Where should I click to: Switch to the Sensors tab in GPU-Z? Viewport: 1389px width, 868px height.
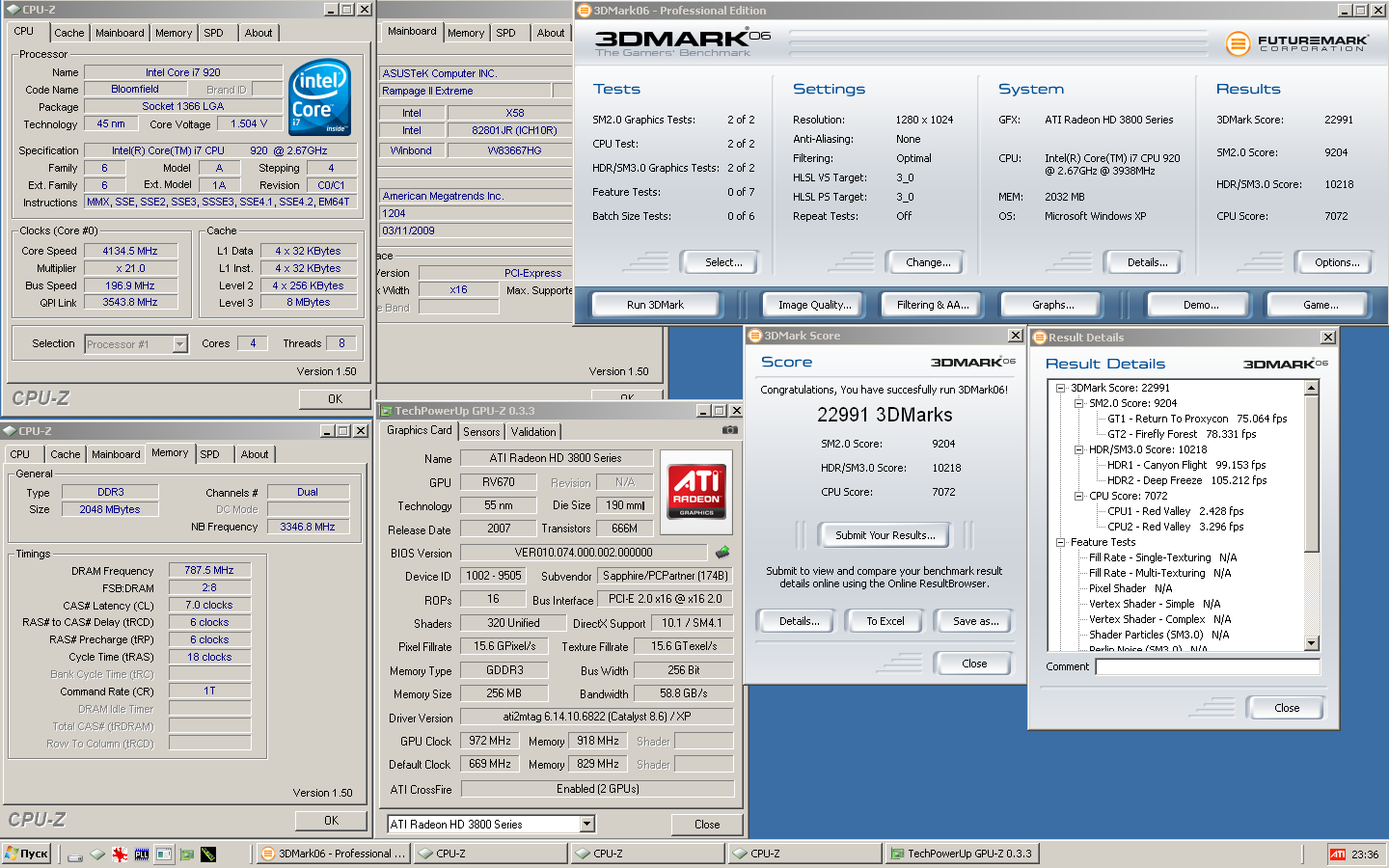(481, 432)
